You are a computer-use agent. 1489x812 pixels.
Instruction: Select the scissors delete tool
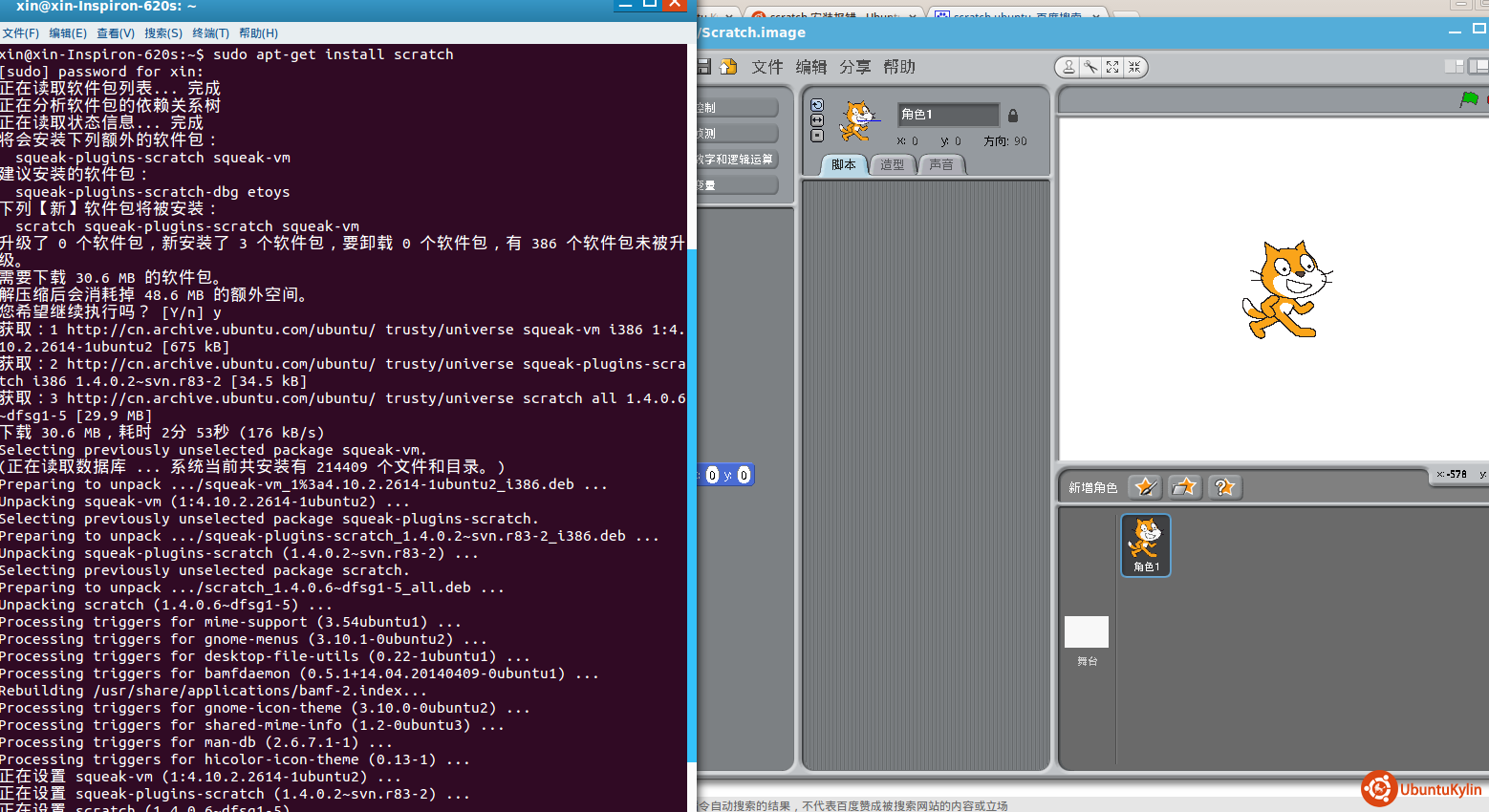pos(1090,67)
